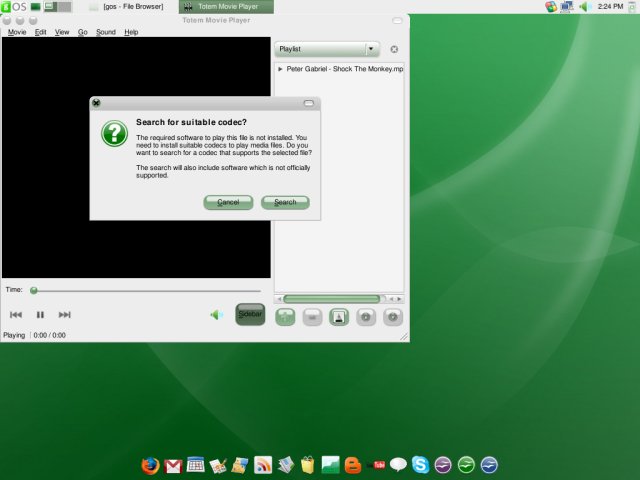The height and width of the screenshot is (480, 640).
Task: Click the remove from playlist button
Action: [312, 317]
